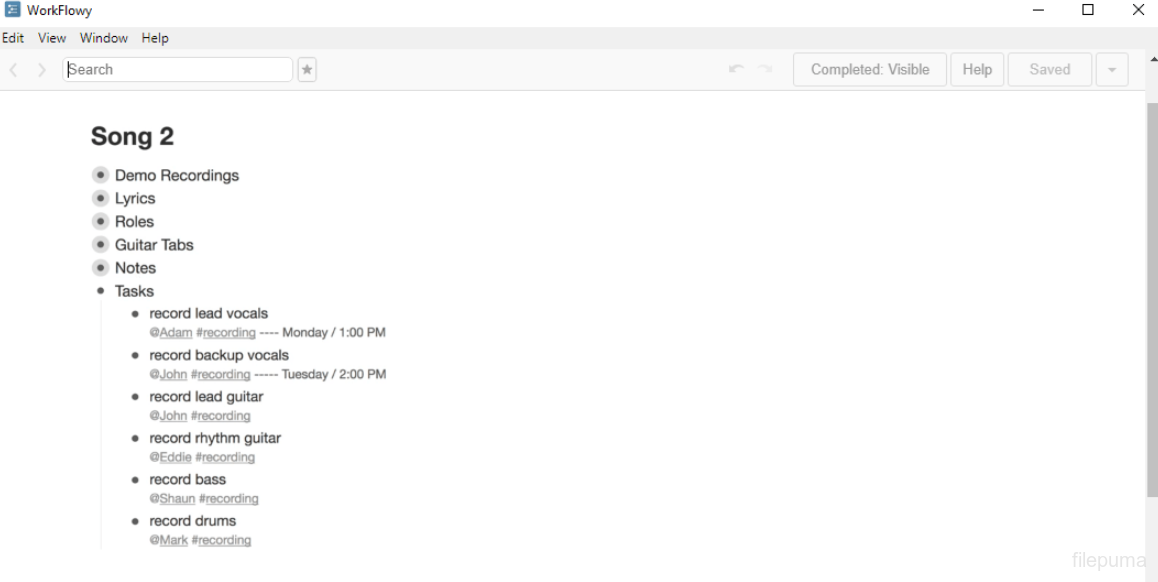Open the Window menu
The image size is (1158, 582).
click(104, 38)
